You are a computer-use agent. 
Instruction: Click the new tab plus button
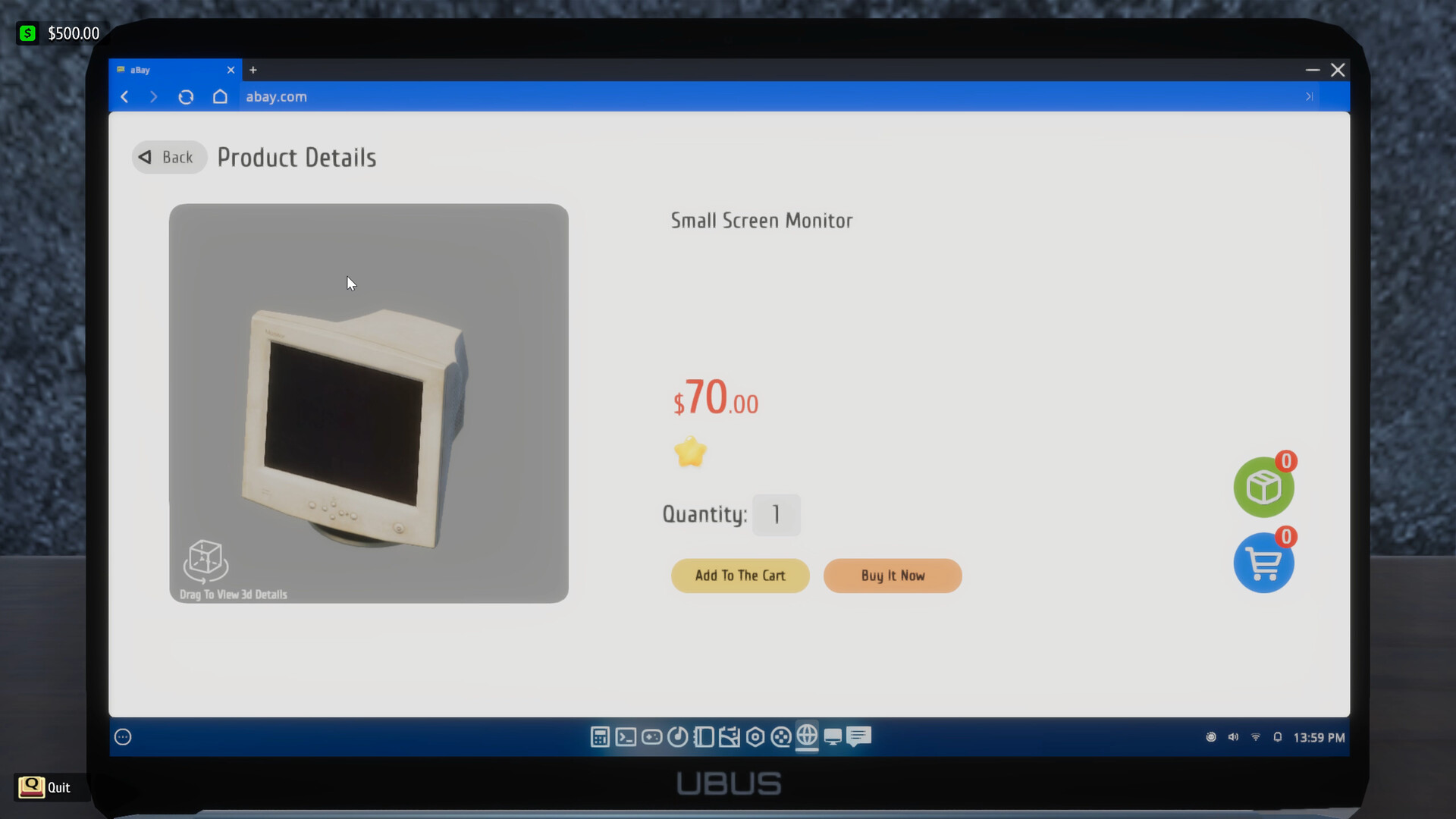click(x=253, y=69)
